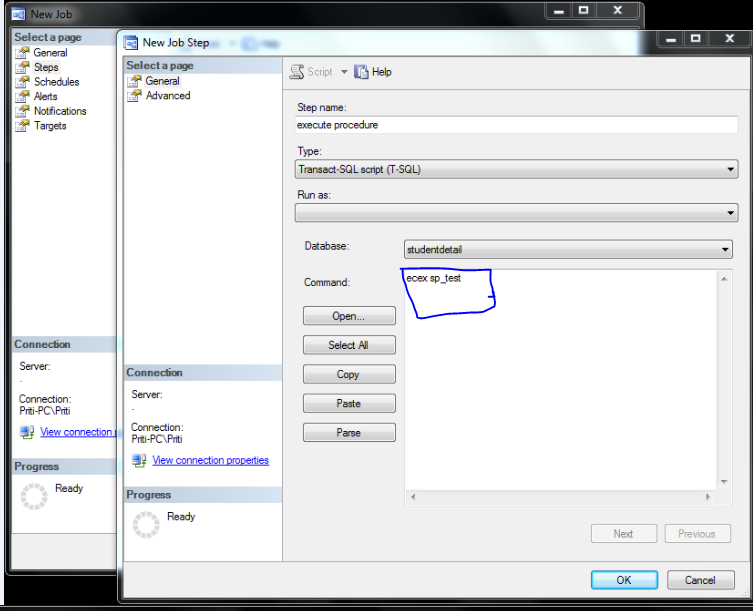Click Command box scroll up arrow
This screenshot has height=611, width=753.
[724, 279]
